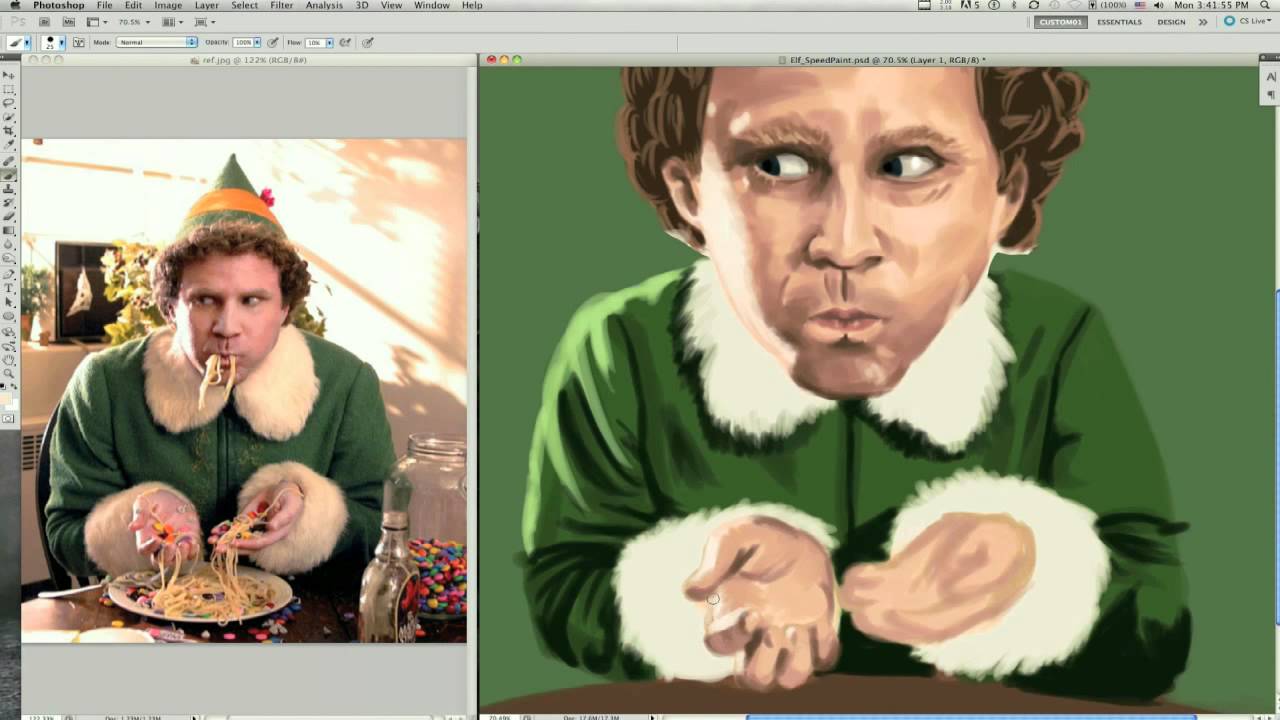Select the Gradient tool
The height and width of the screenshot is (720, 1280).
click(9, 230)
